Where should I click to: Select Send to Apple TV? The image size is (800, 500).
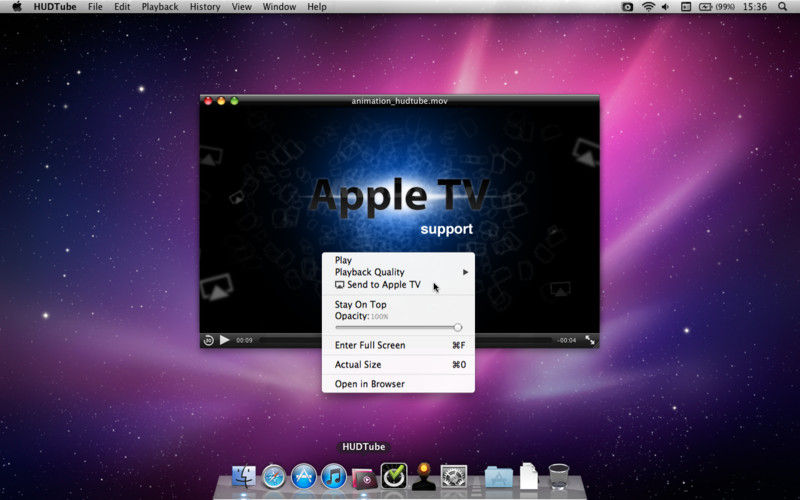pos(383,285)
